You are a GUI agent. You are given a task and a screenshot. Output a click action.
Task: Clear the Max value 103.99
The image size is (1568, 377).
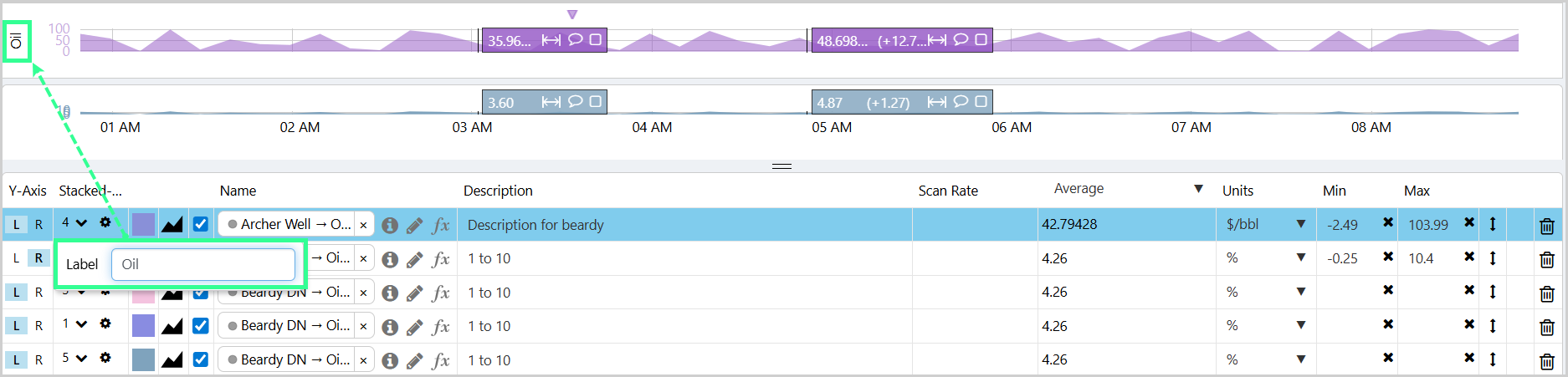tap(1468, 222)
